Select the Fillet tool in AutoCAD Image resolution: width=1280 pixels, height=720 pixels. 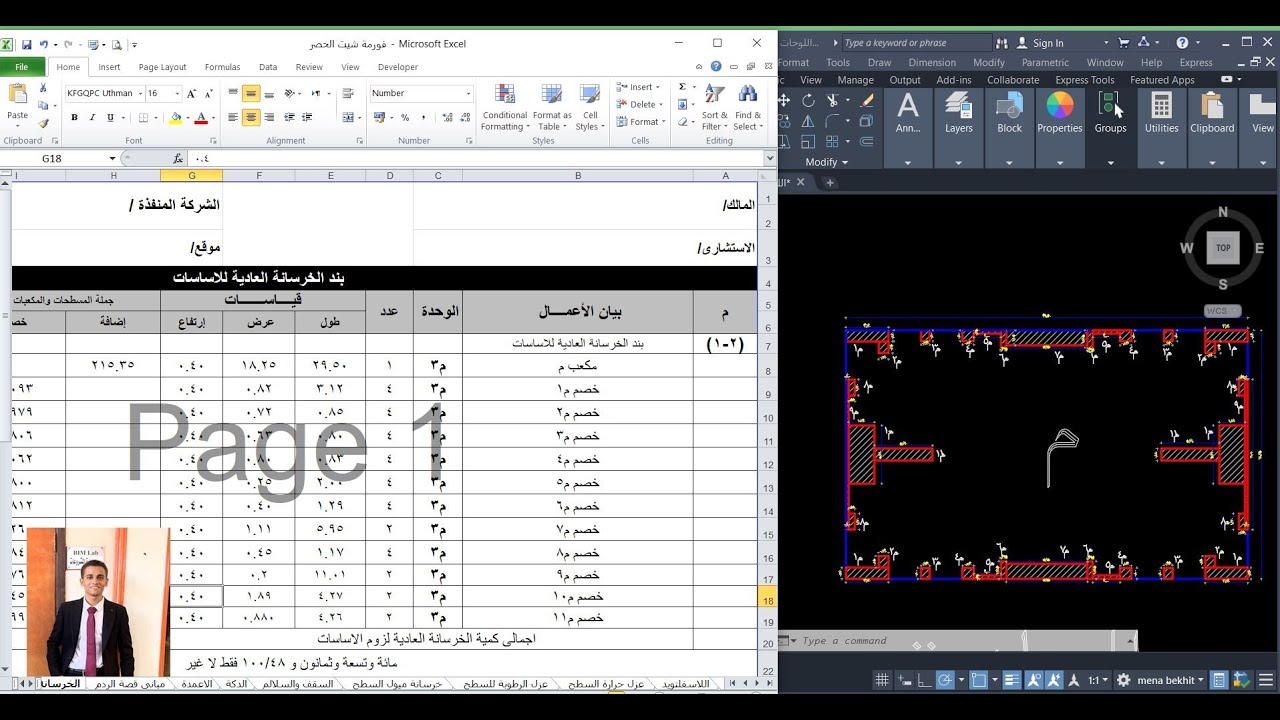(833, 121)
